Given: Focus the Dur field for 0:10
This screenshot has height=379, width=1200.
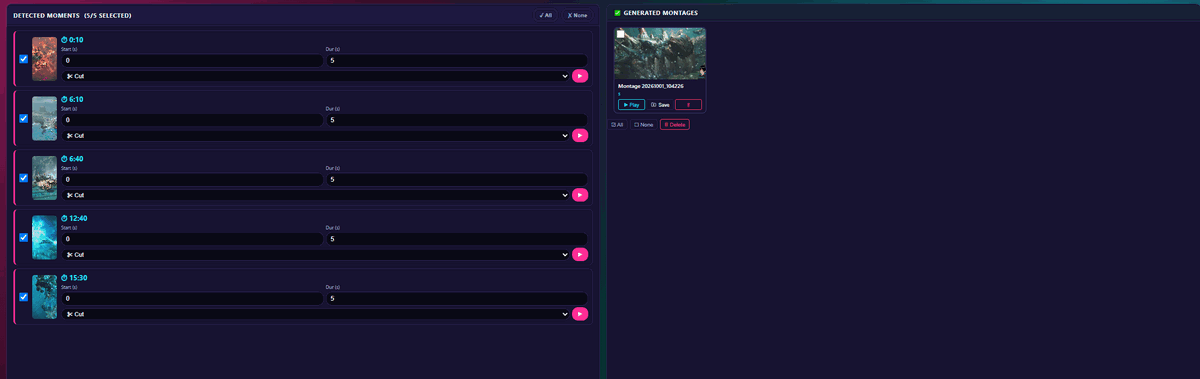Looking at the screenshot, I should pos(457,61).
